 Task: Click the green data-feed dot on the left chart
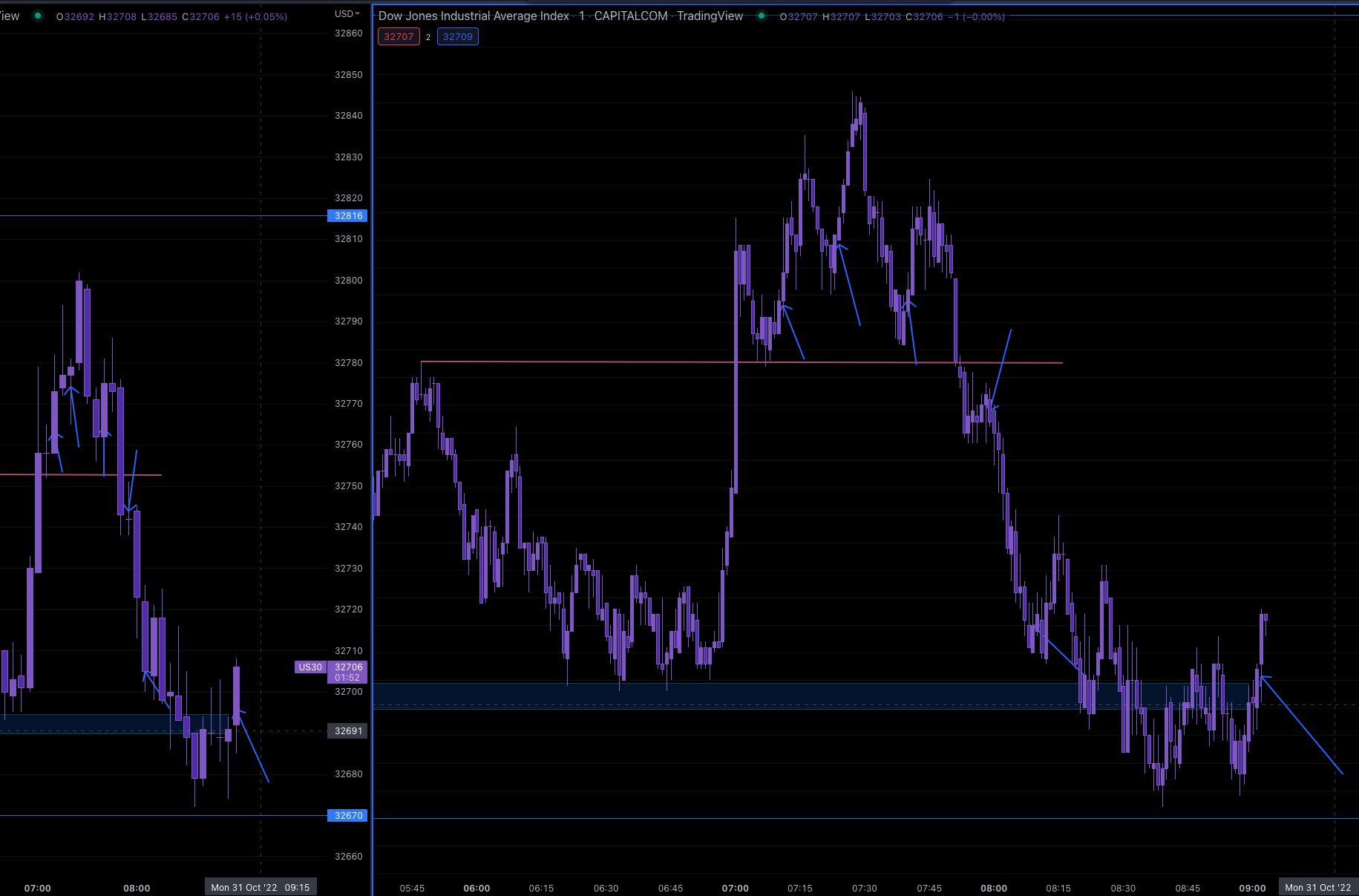click(37, 16)
